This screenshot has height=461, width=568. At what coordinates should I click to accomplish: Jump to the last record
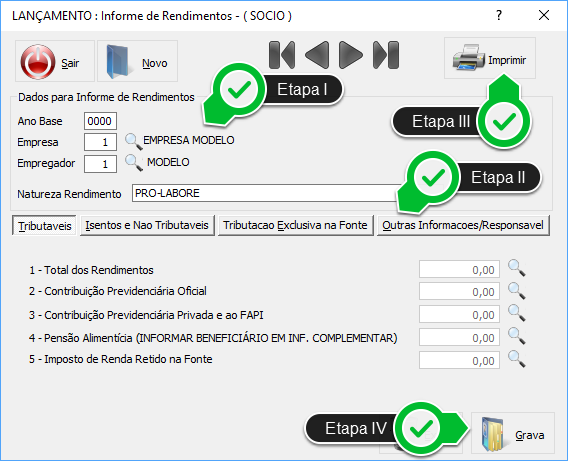pyautogui.click(x=386, y=55)
